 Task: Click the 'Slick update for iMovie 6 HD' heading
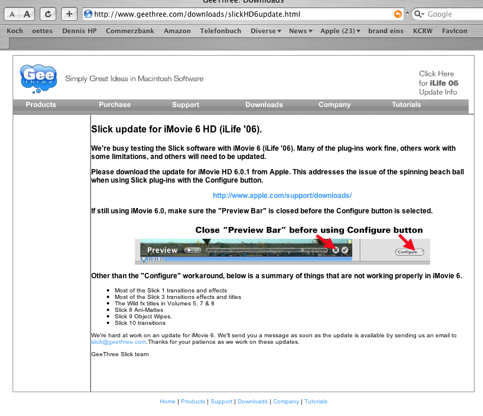click(177, 129)
